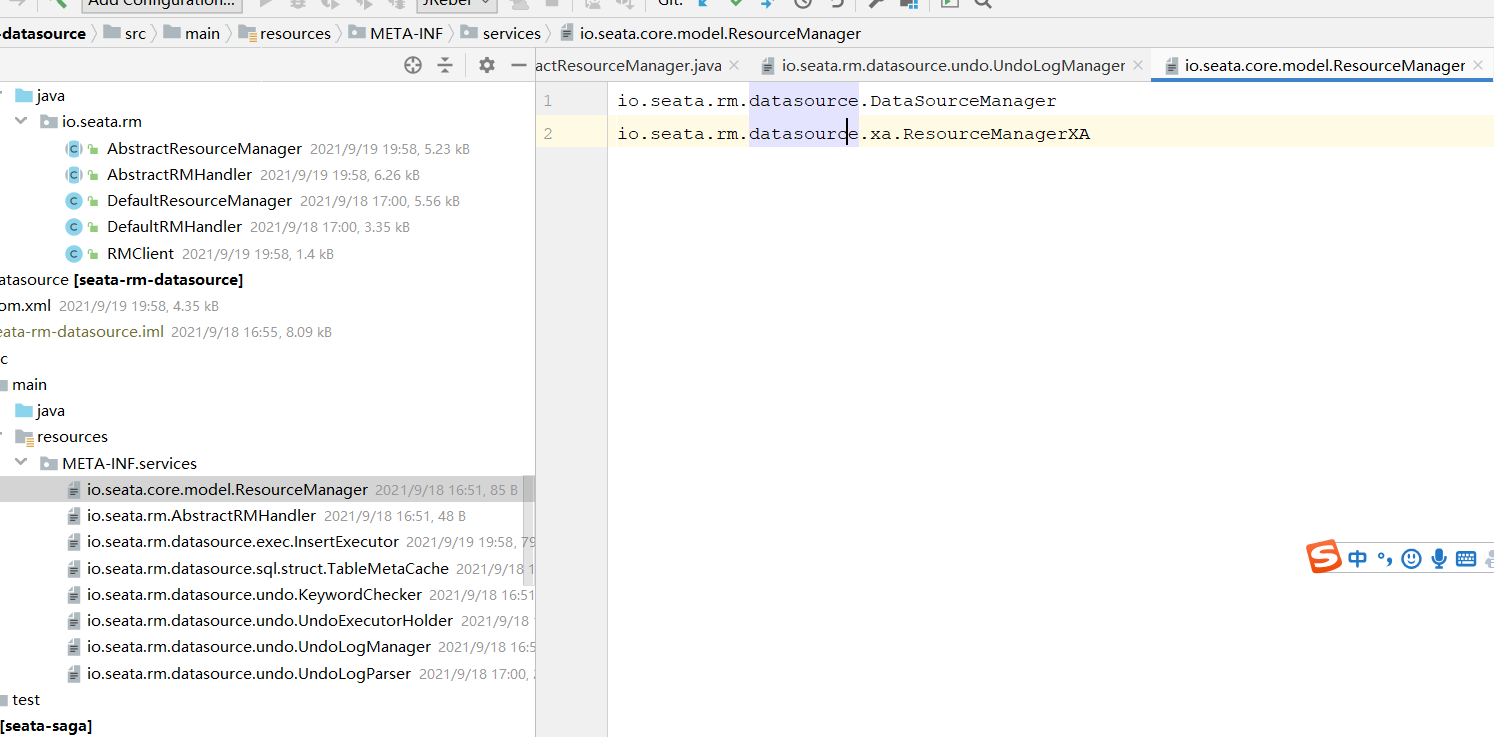Toggle Chinese/English mode with the 中 icon
This screenshot has height=737, width=1494.
coord(1357,559)
